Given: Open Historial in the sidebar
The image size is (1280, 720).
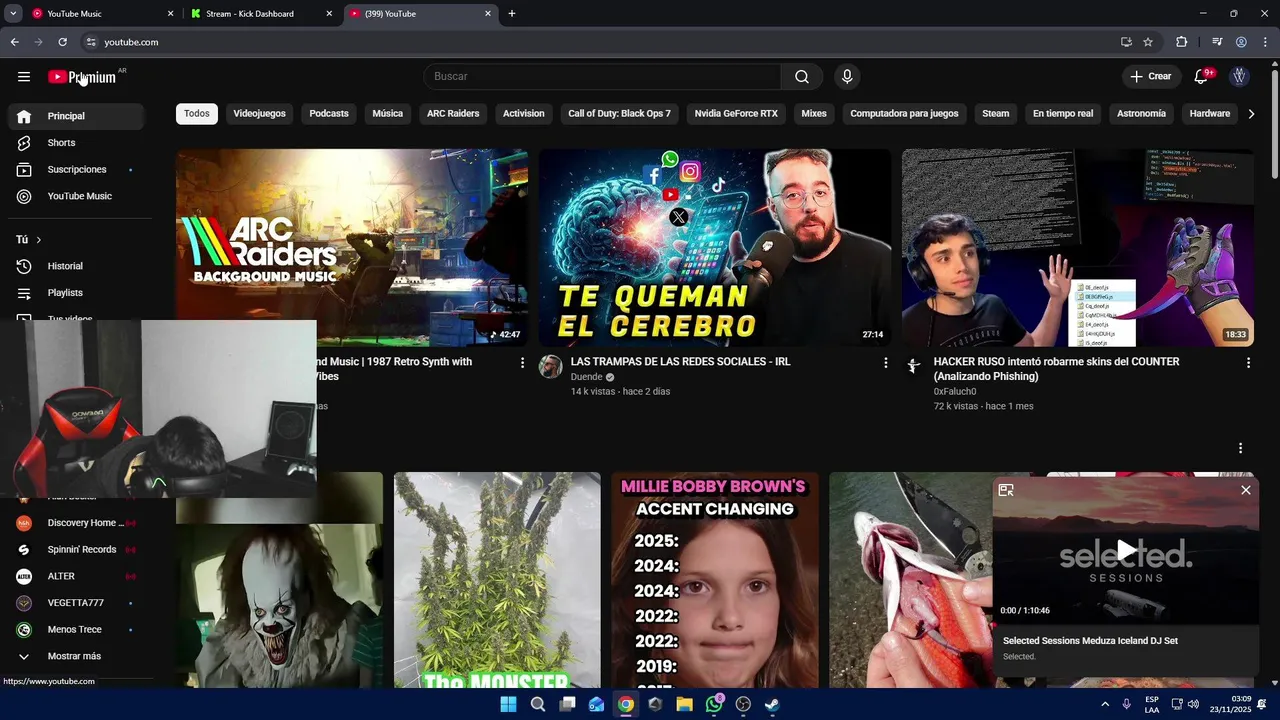Looking at the screenshot, I should click(76, 266).
